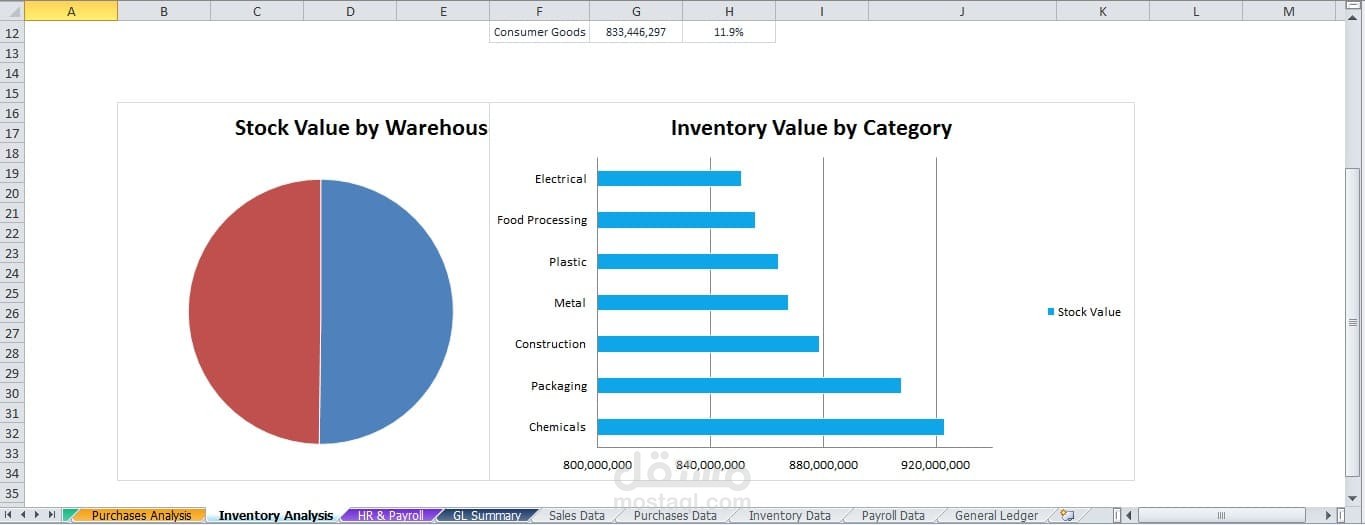Open the General Ledger sheet tab

996,515
